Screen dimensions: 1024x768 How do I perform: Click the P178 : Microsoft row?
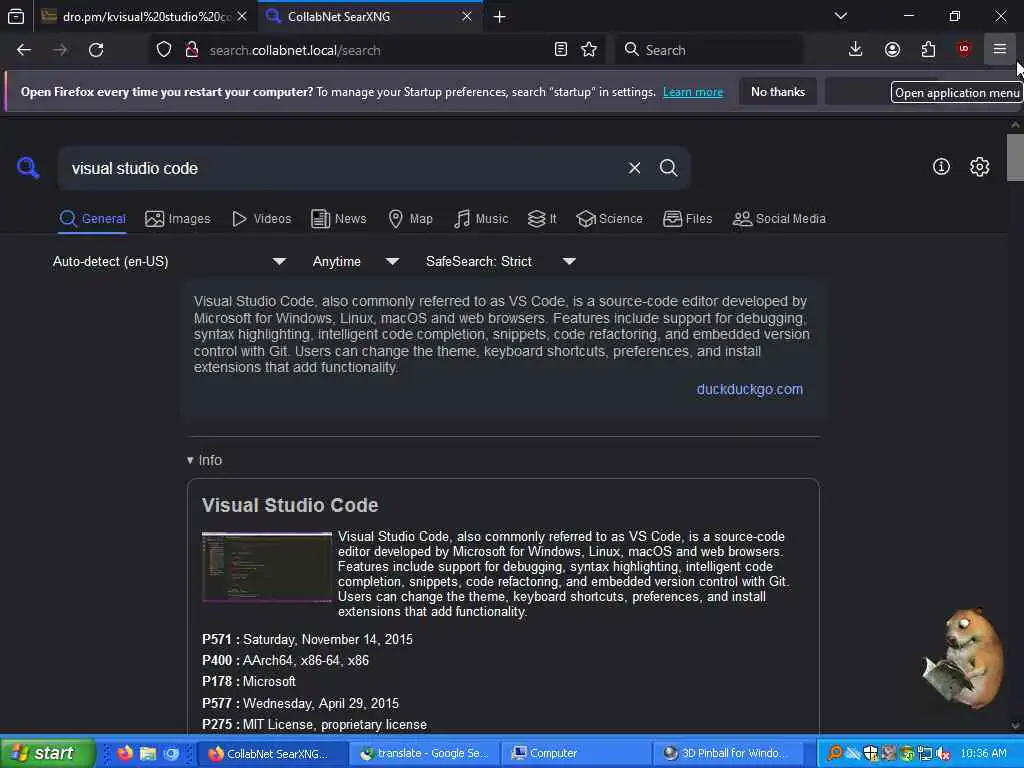click(x=249, y=681)
